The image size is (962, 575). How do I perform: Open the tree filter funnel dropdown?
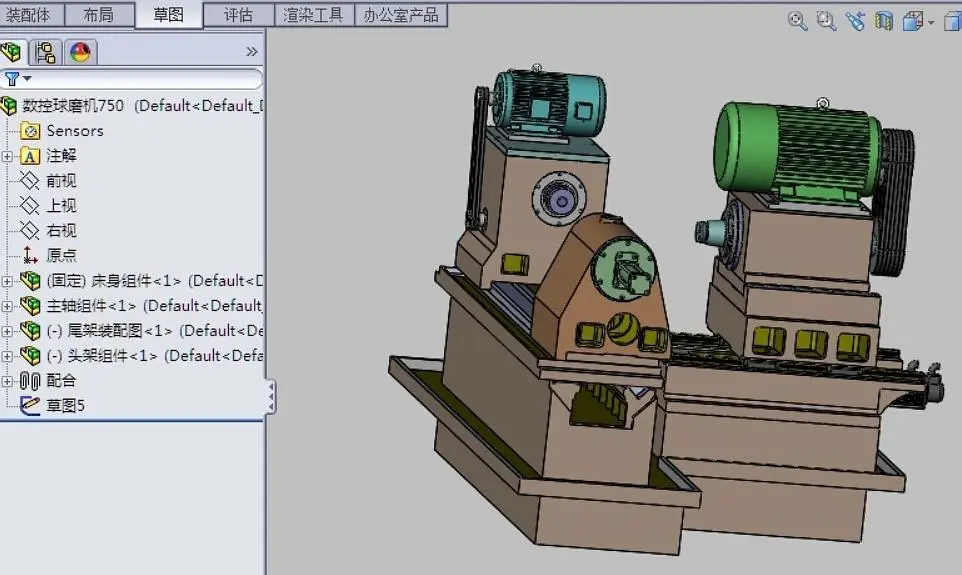17,79
